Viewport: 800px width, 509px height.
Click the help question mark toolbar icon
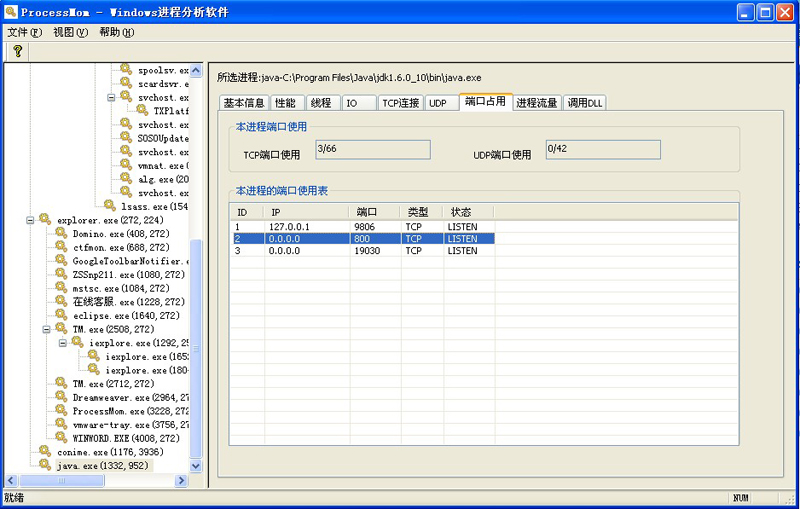pyautogui.click(x=17, y=51)
